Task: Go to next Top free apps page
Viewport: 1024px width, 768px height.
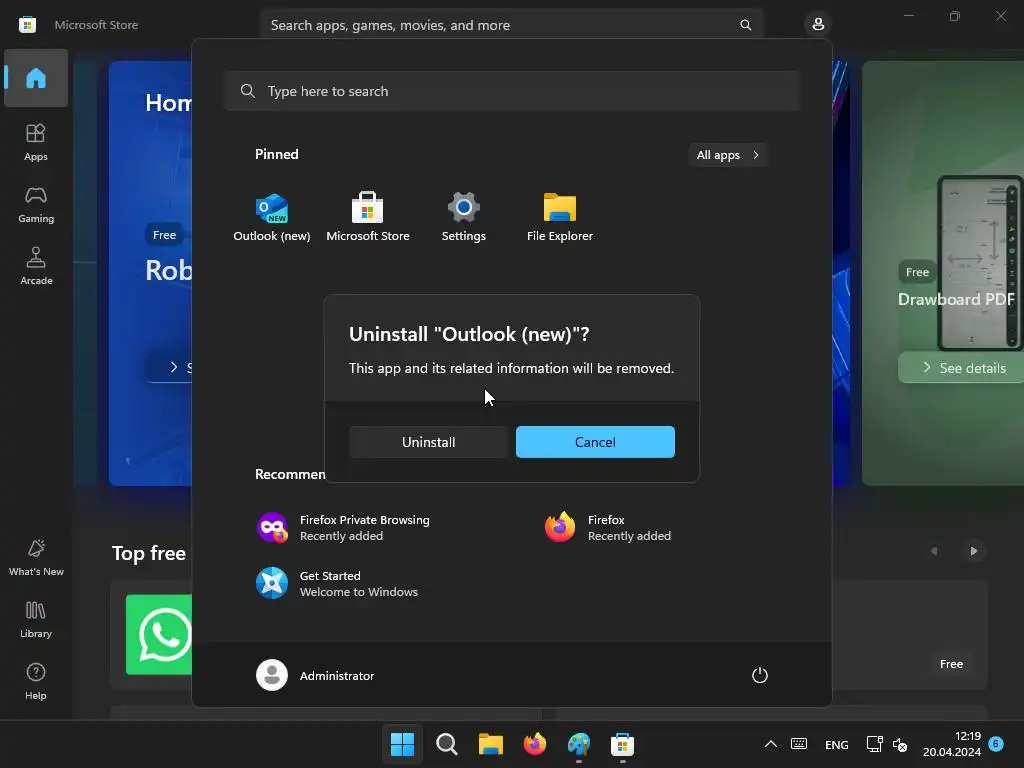Action: coord(974,551)
